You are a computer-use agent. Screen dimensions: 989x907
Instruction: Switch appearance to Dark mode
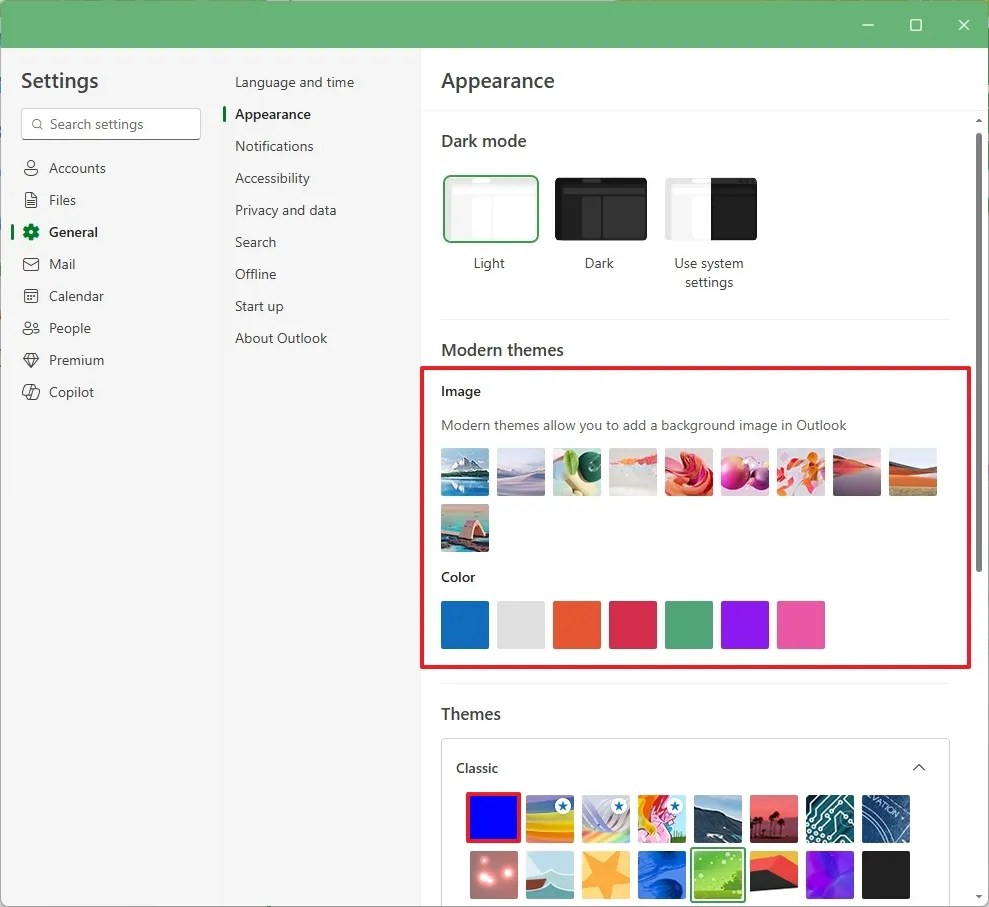tap(599, 208)
